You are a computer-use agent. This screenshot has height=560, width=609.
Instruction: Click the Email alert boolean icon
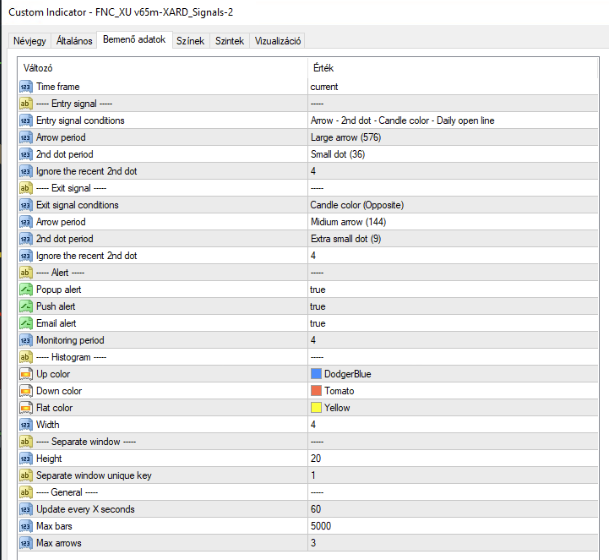tap(26, 324)
